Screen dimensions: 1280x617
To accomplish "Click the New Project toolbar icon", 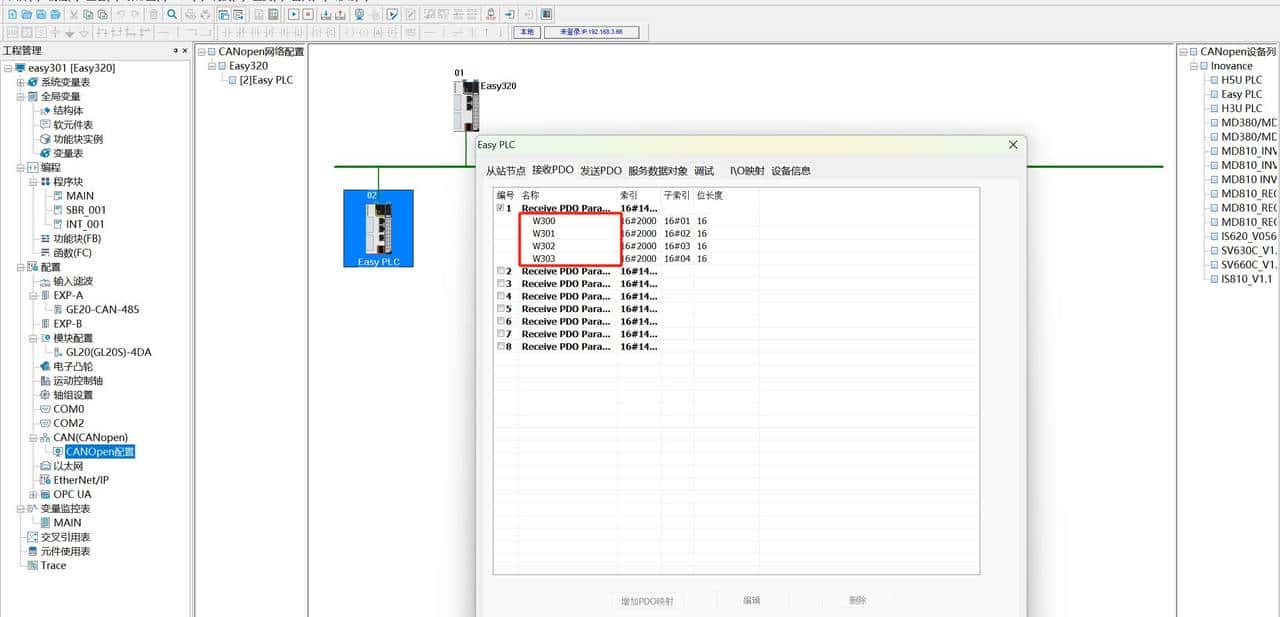I will click(x=10, y=14).
